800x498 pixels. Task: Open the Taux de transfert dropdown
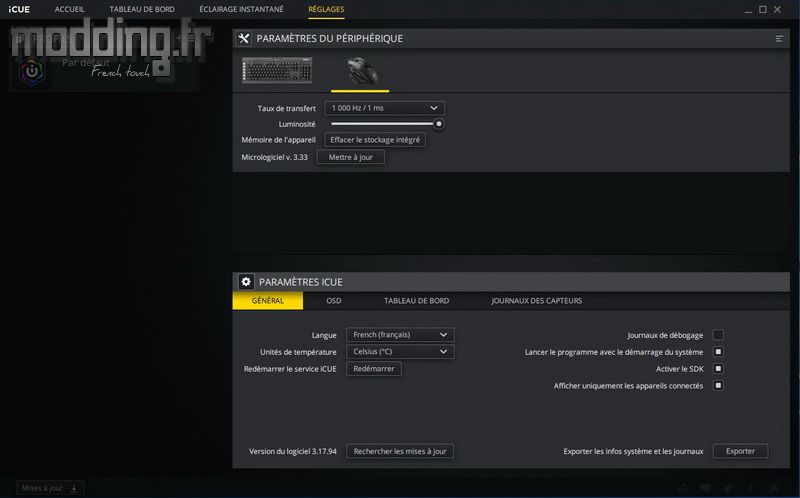pos(384,108)
